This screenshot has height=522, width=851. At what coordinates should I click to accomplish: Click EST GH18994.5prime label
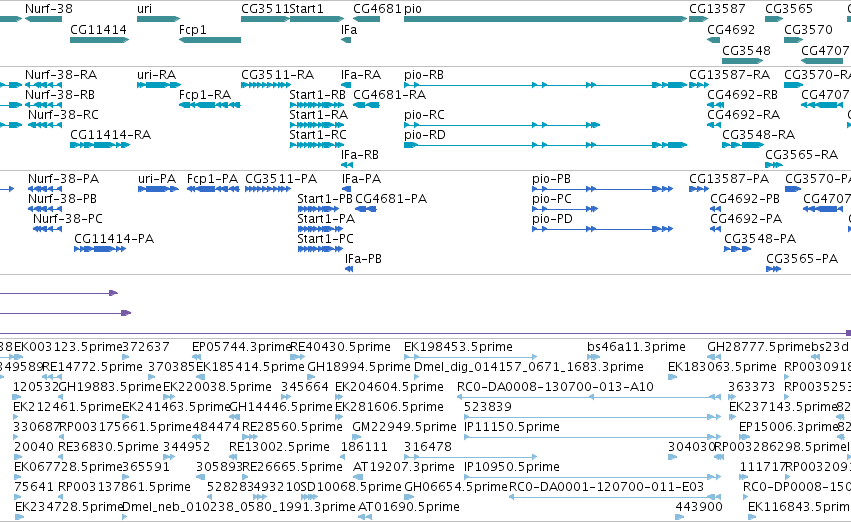click(359, 367)
